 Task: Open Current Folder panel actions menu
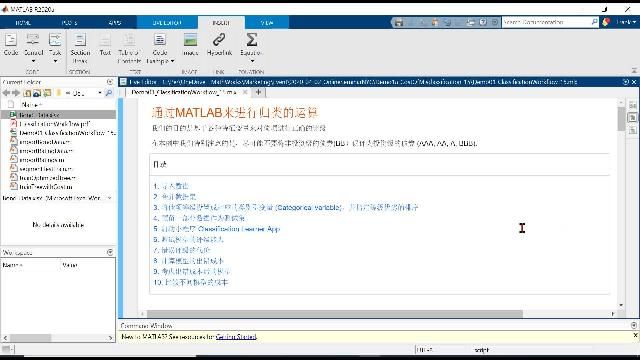pyautogui.click(x=110, y=82)
